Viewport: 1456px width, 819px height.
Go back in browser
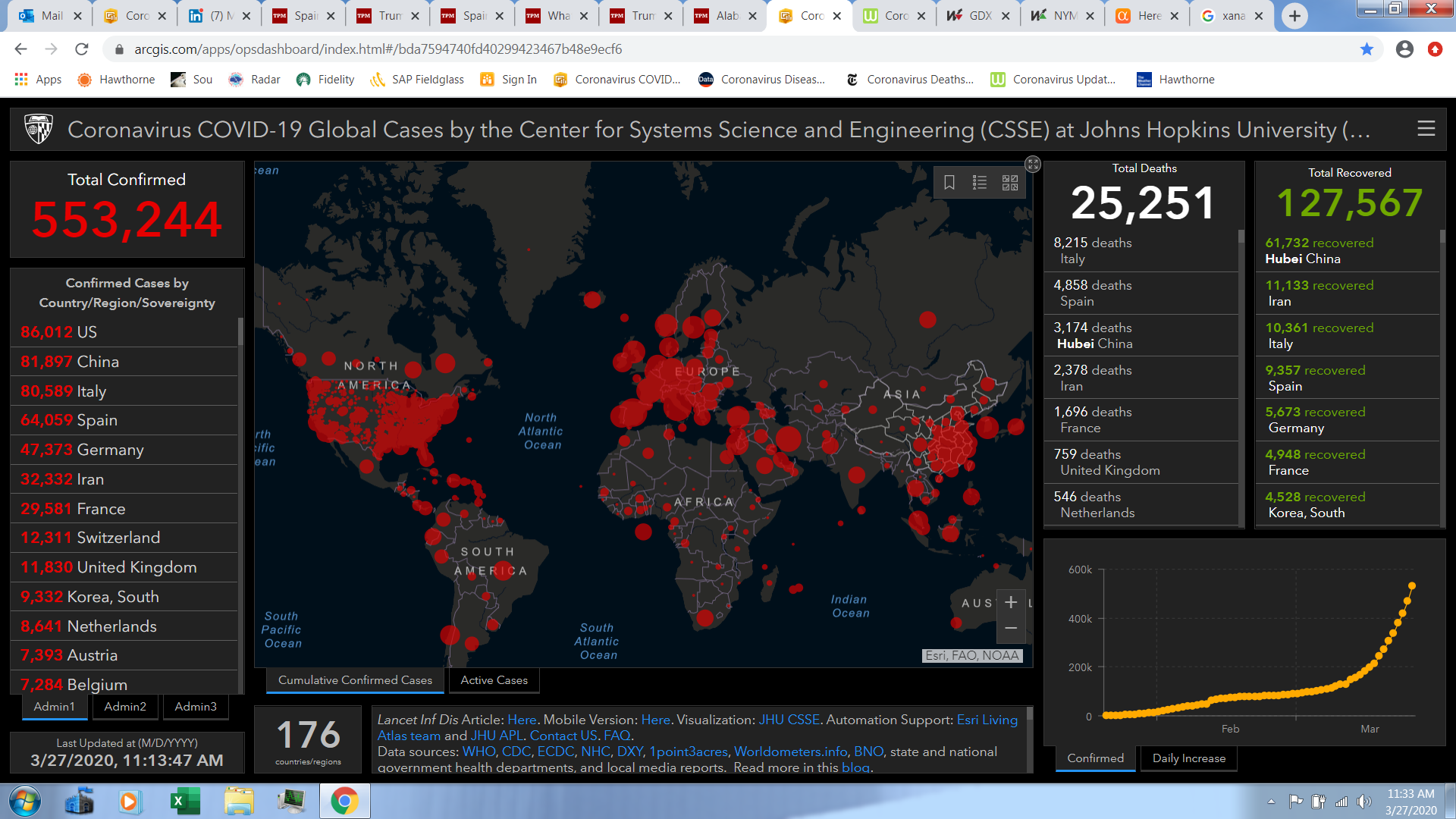(20, 49)
